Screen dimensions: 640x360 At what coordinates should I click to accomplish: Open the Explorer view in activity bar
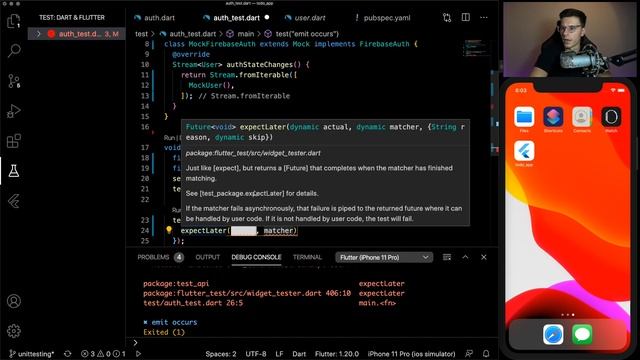click(x=14, y=21)
